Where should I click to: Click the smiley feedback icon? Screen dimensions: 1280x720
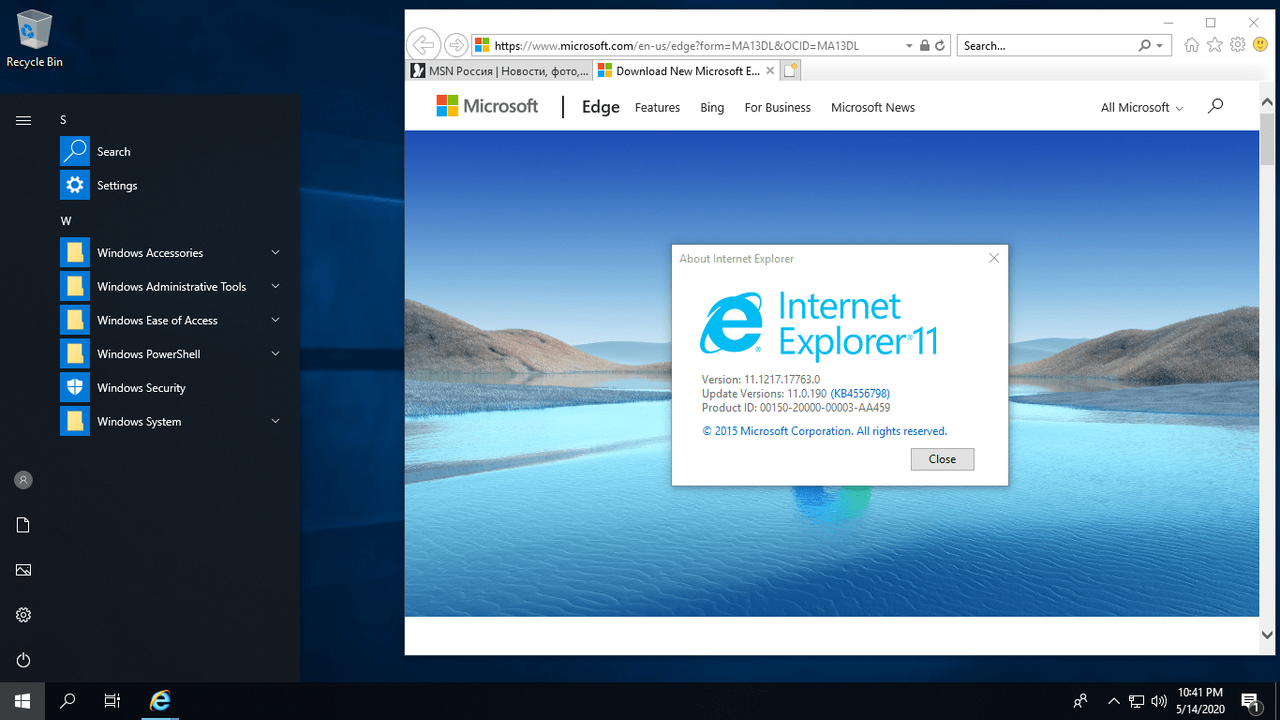pyautogui.click(x=1260, y=45)
